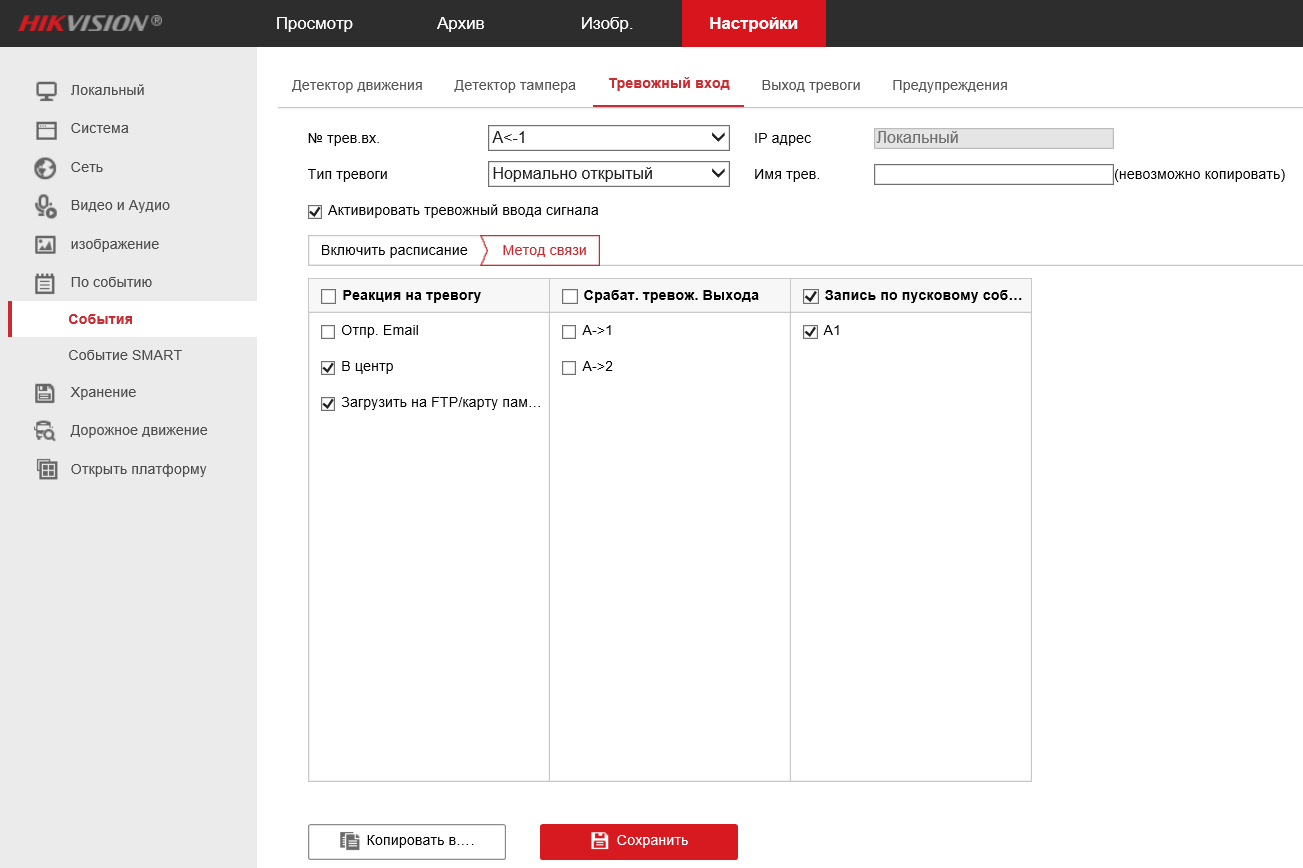Select the Тревожный вход tab

pos(669,84)
